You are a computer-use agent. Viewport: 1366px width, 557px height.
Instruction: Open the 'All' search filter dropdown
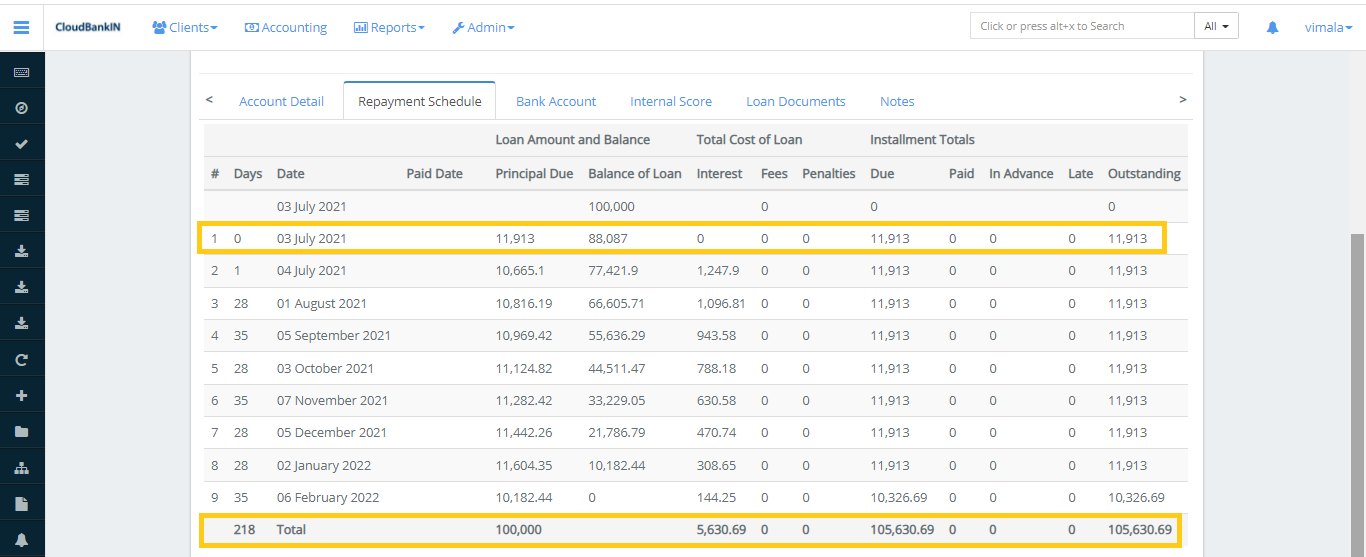point(1216,26)
